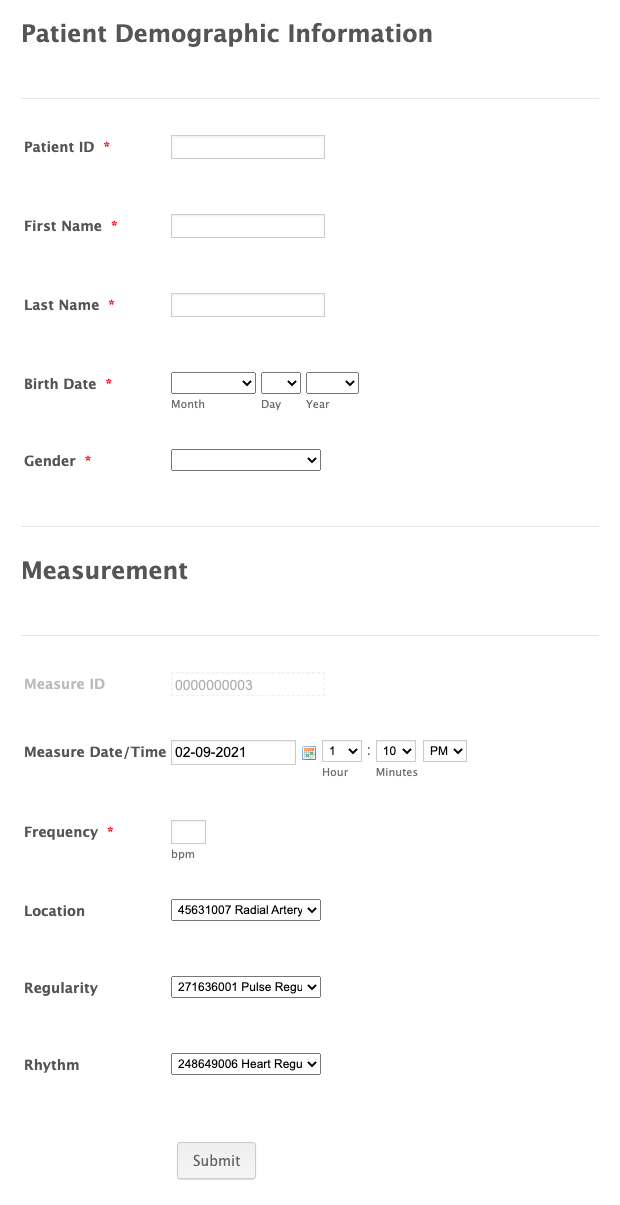Viewport: 620px width, 1205px height.
Task: Select the Birth Date Year dropdown
Action: click(332, 383)
